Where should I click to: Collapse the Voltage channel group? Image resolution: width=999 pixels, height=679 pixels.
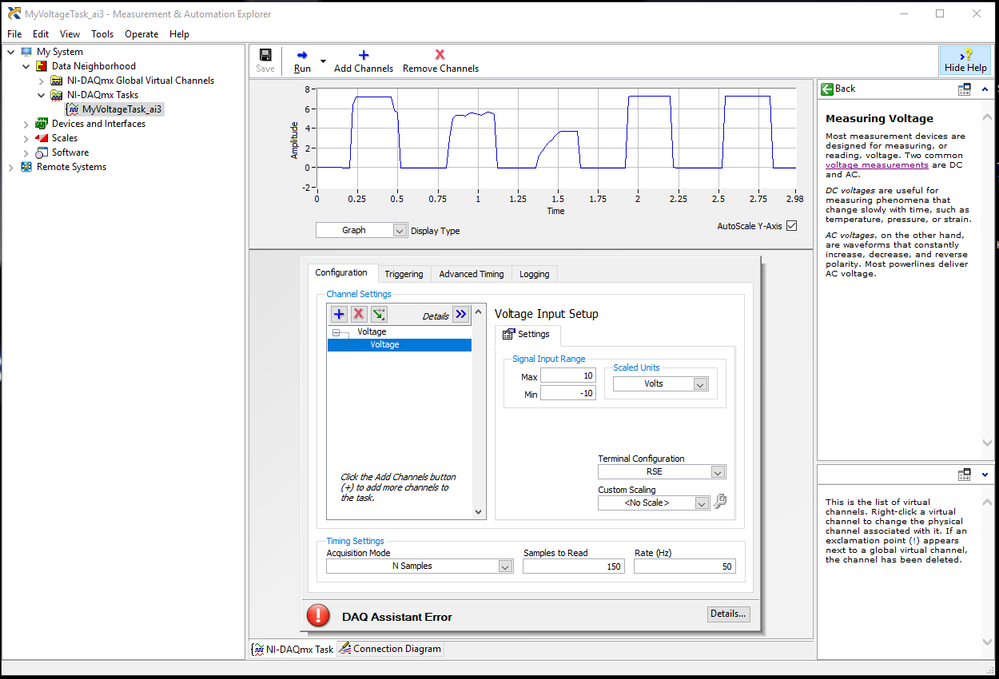pos(336,332)
